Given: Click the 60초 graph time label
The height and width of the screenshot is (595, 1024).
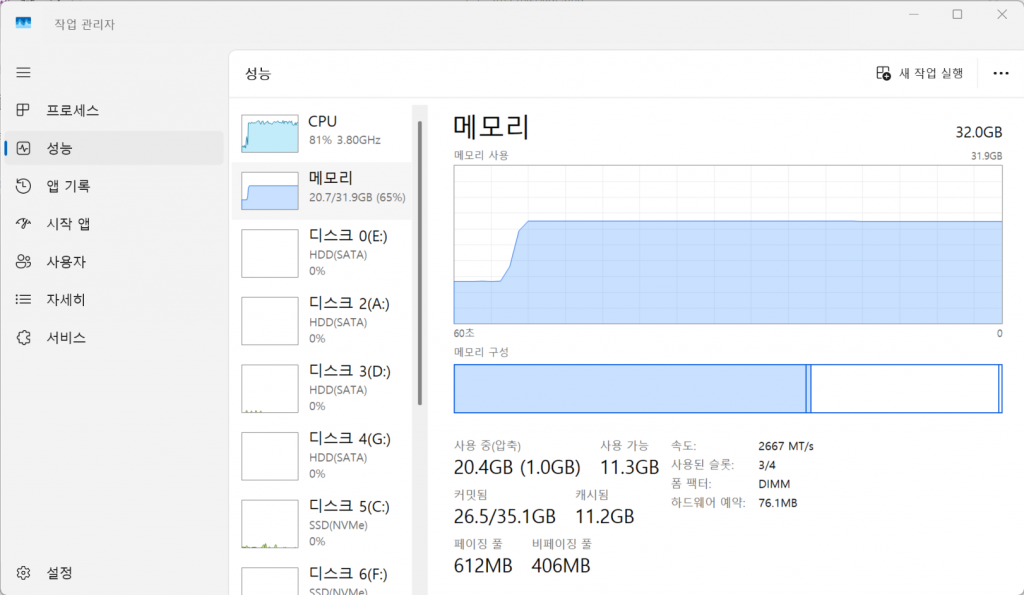Looking at the screenshot, I should (464, 333).
